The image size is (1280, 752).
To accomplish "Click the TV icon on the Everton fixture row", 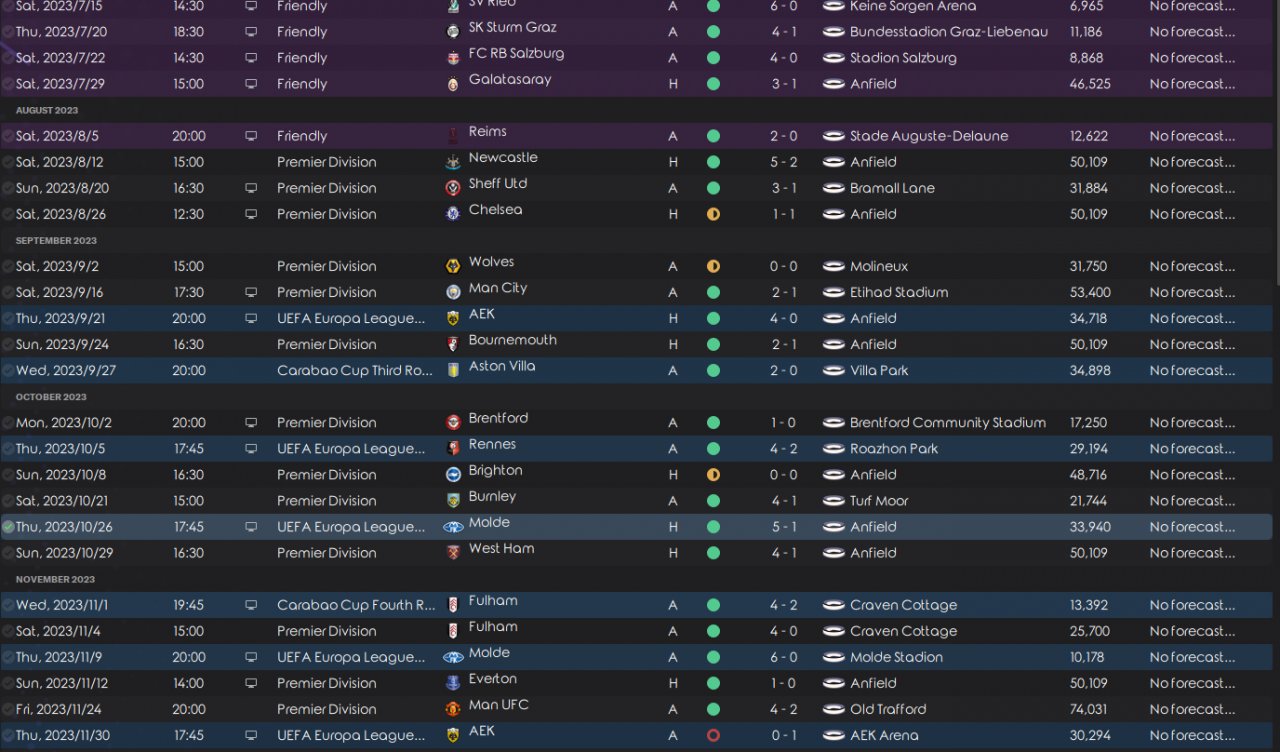I will (x=250, y=683).
